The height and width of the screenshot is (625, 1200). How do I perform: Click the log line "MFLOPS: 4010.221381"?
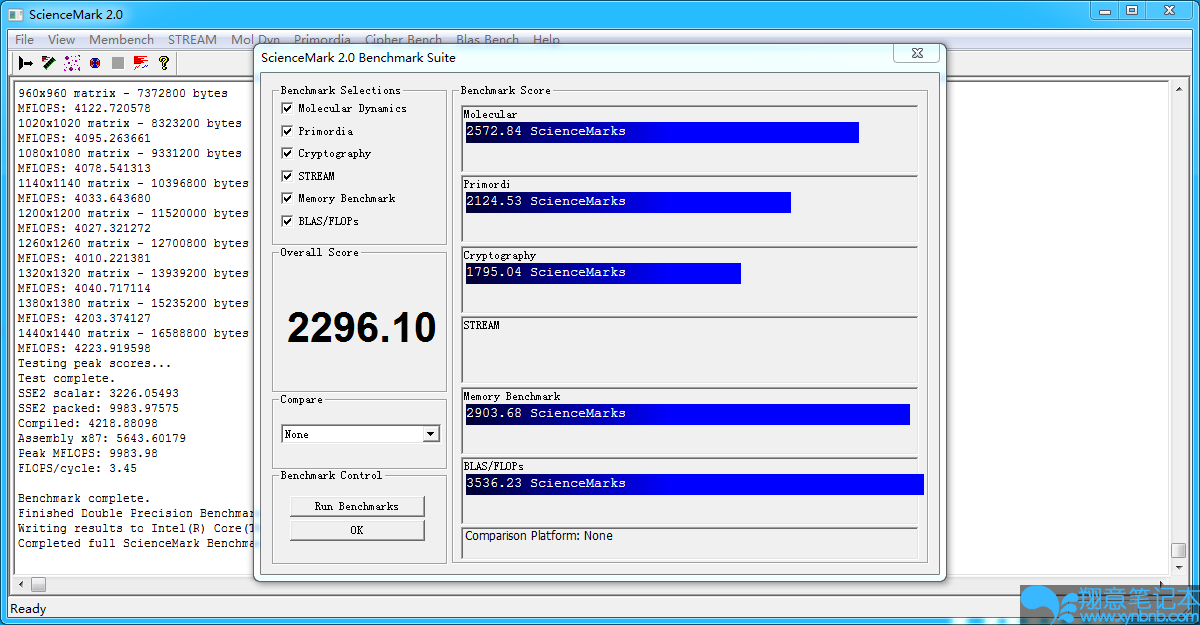coord(84,258)
